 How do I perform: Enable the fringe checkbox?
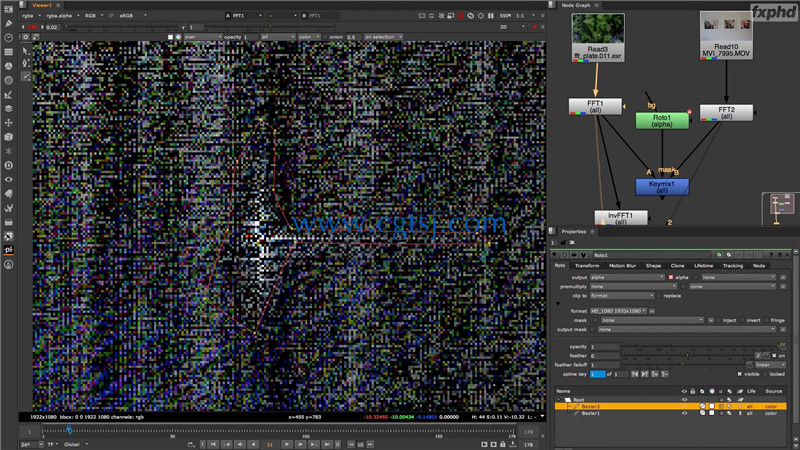[x=767, y=320]
